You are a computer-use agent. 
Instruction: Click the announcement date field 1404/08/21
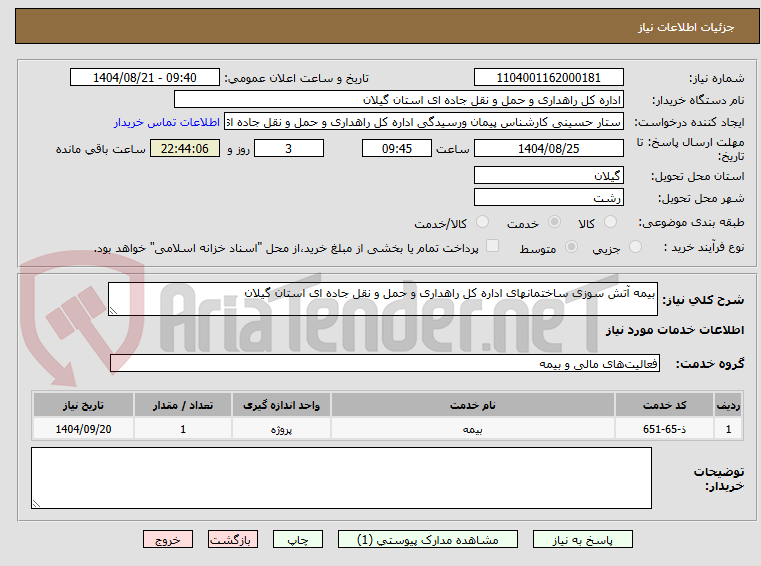coord(145,78)
